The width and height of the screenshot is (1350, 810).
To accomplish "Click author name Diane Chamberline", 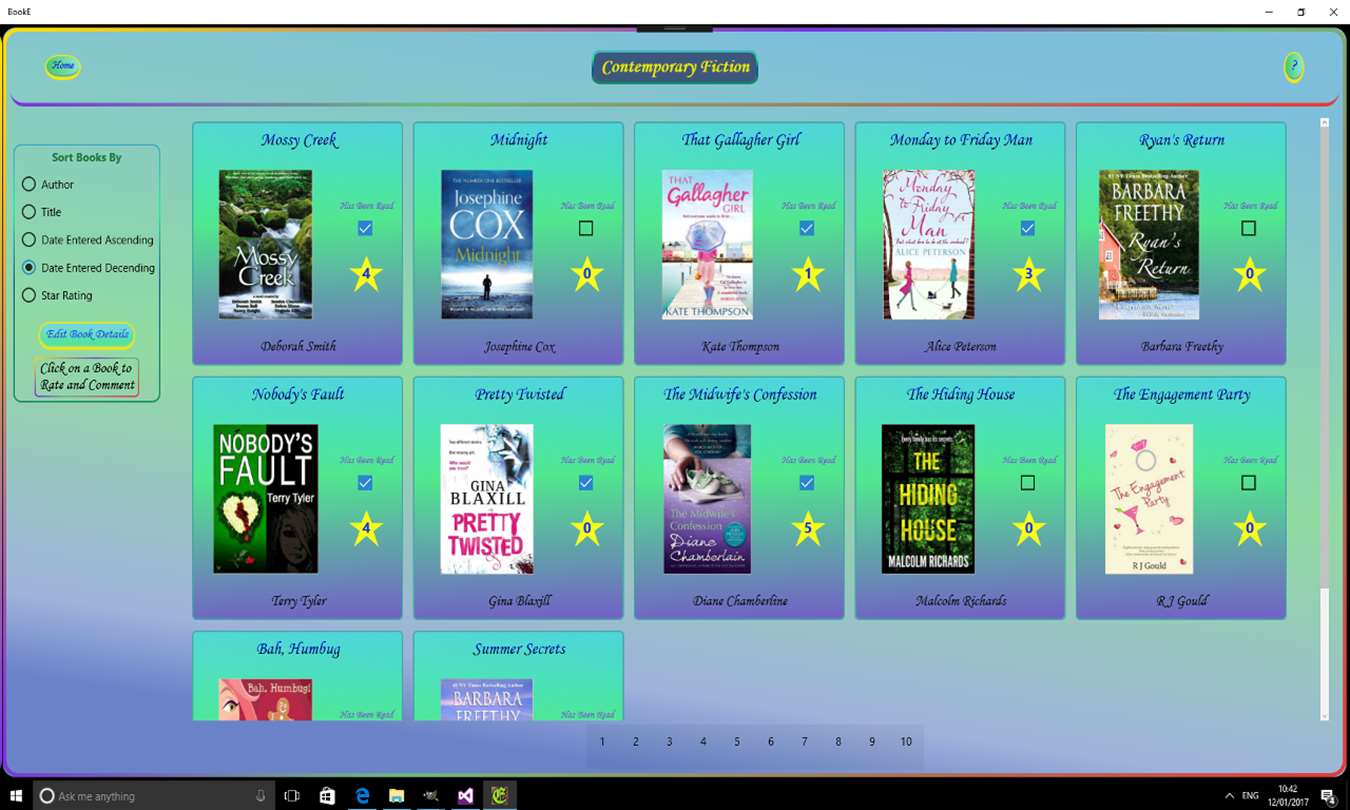I will coord(740,601).
